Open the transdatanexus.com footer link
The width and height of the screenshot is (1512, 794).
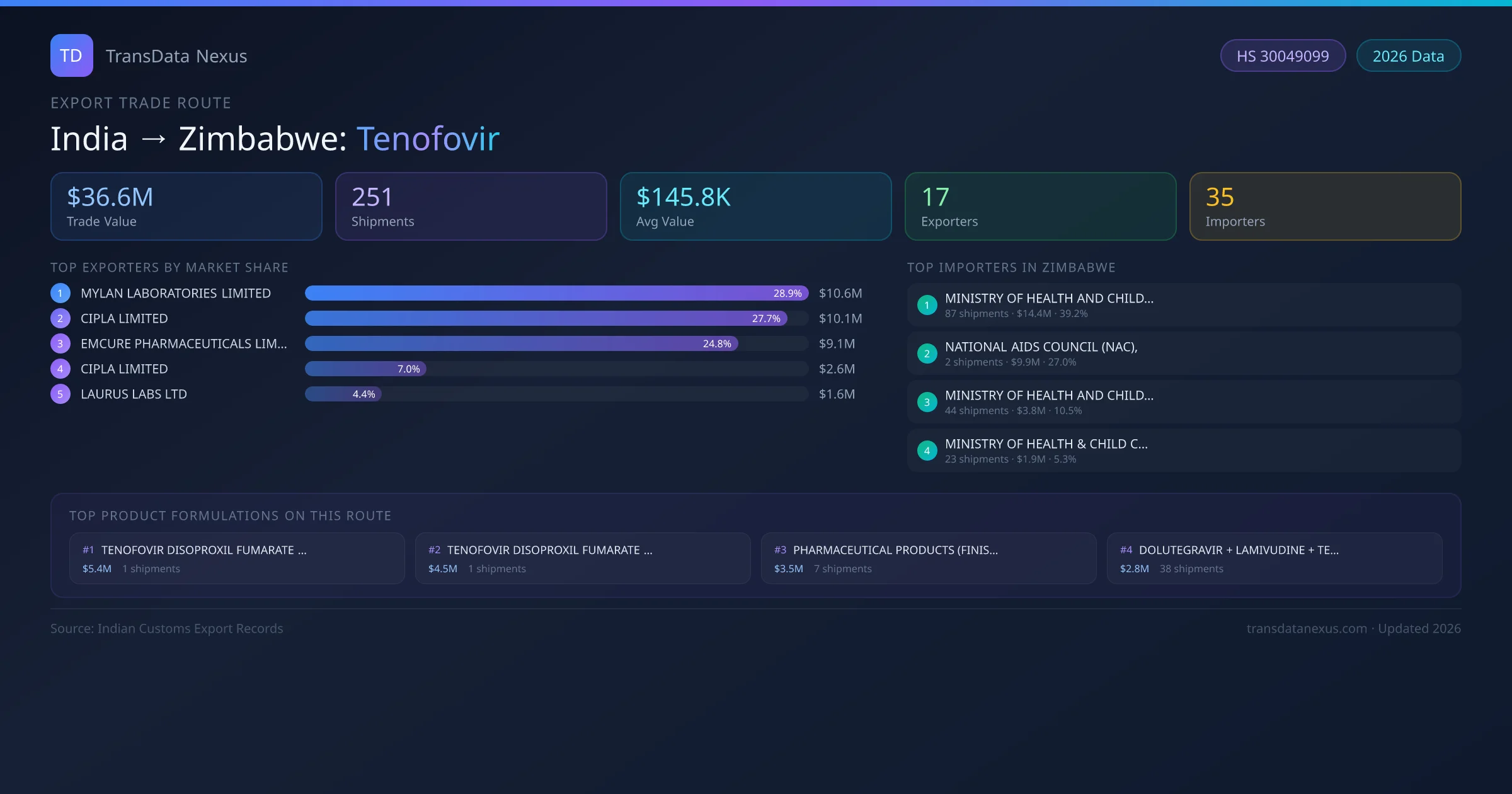pos(1307,628)
